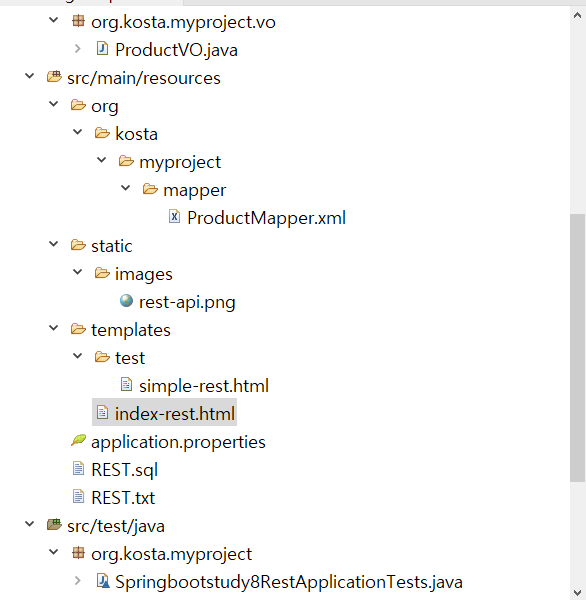Screen dimensions: 586x600
Task: Click the templates folder icon
Action: pyautogui.click(x=78, y=329)
